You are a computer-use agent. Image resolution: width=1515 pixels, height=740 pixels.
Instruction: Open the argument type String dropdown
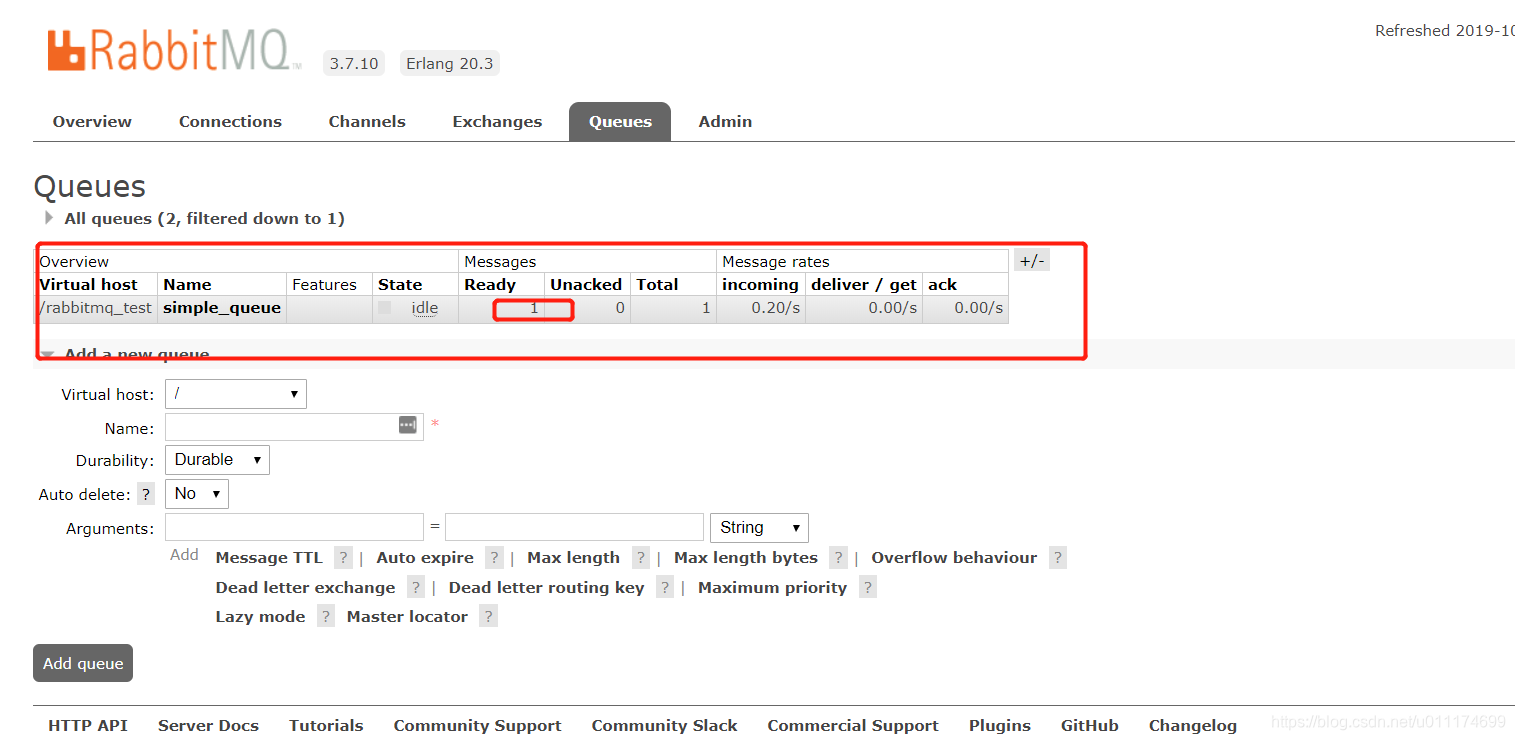[759, 528]
